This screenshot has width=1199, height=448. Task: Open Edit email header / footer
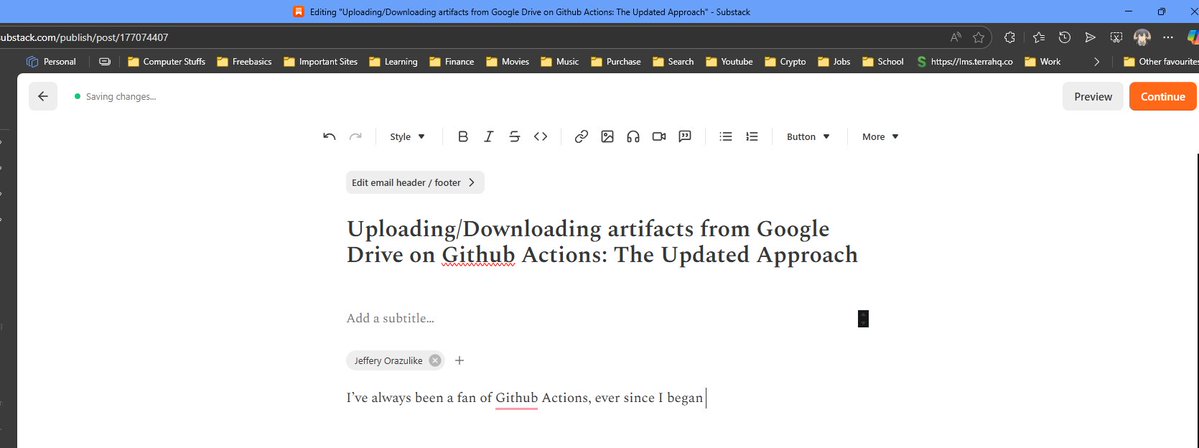point(414,183)
